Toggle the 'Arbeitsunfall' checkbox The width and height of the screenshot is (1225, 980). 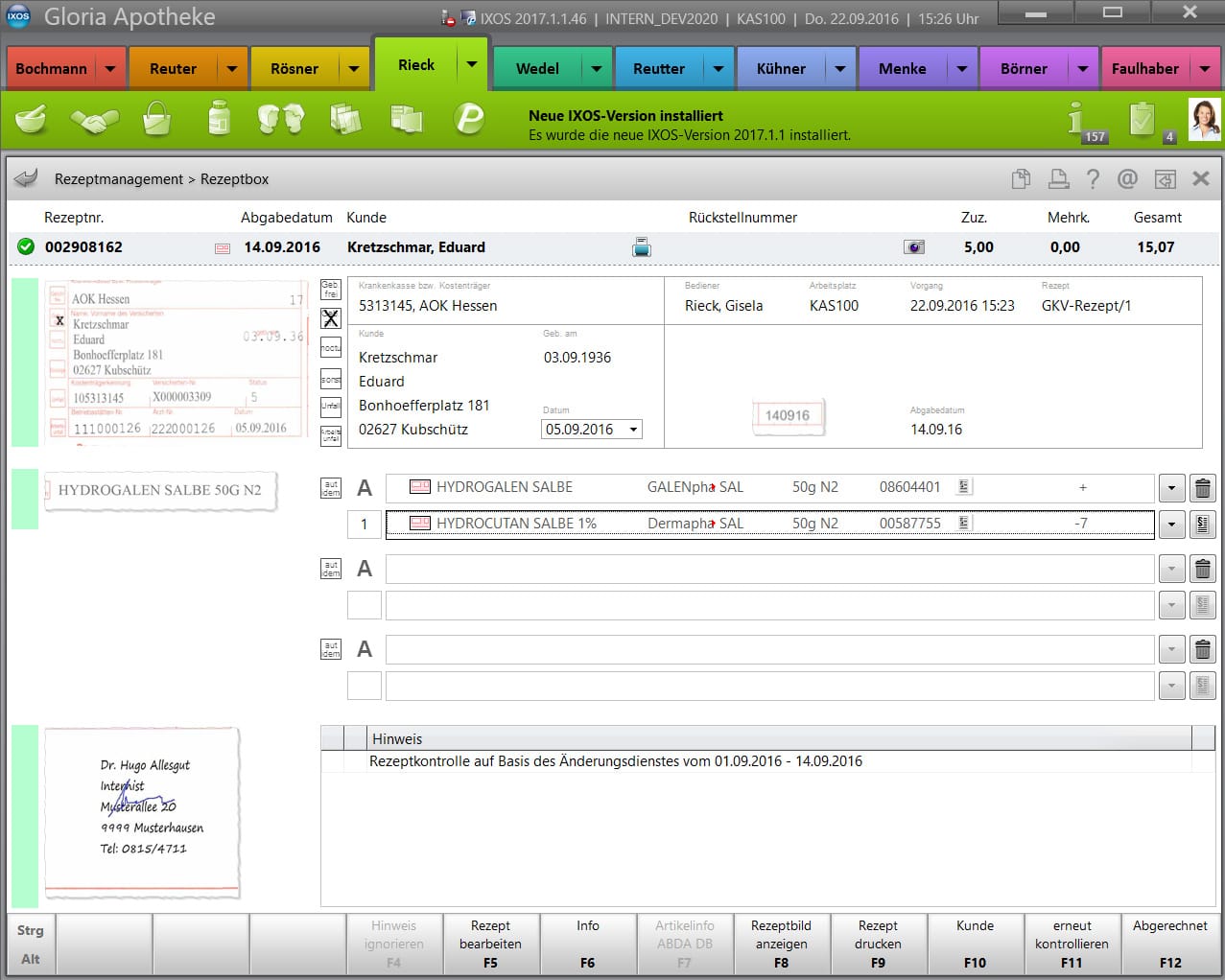(330, 435)
